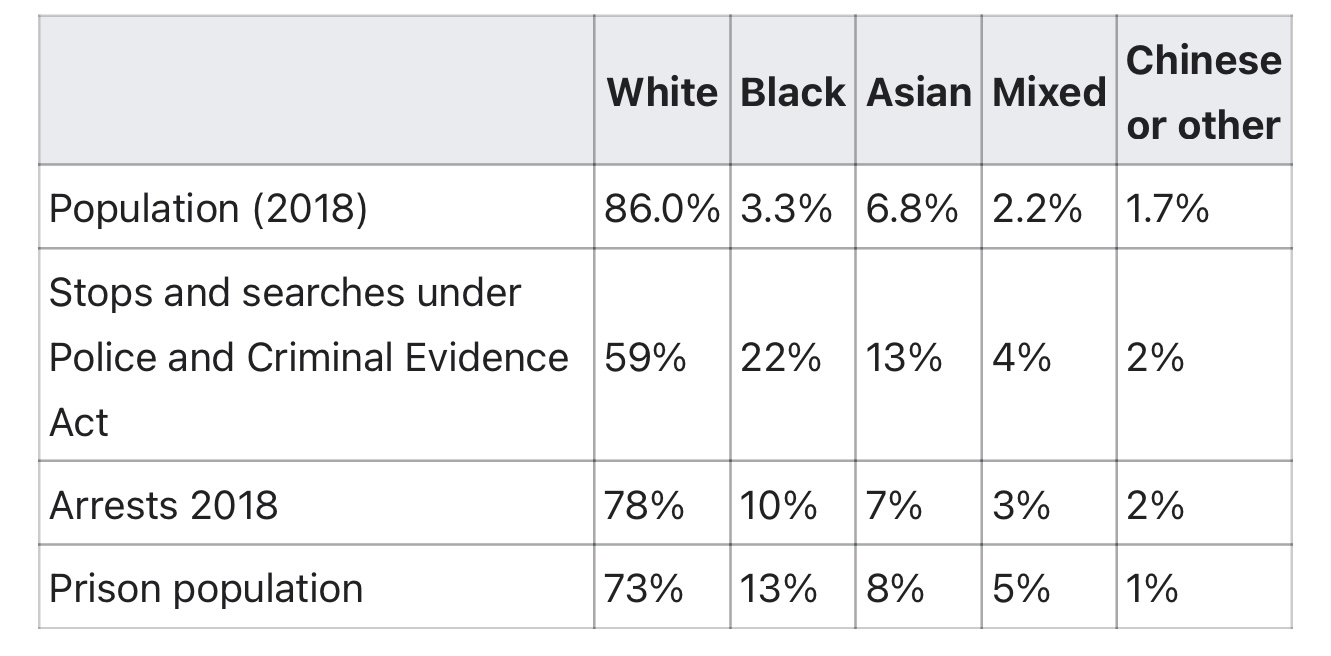The width and height of the screenshot is (1331, 656).
Task: Select the Prison population row label
Action: [206, 588]
